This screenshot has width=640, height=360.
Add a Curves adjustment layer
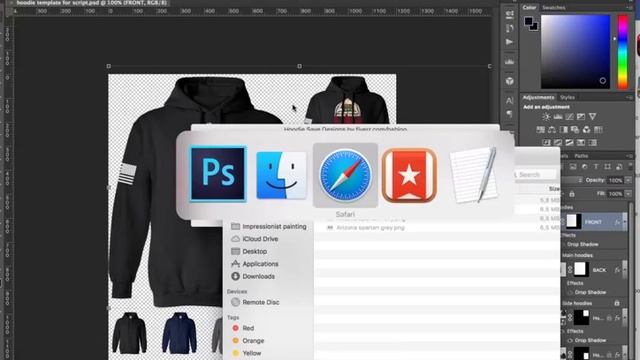pos(569,117)
